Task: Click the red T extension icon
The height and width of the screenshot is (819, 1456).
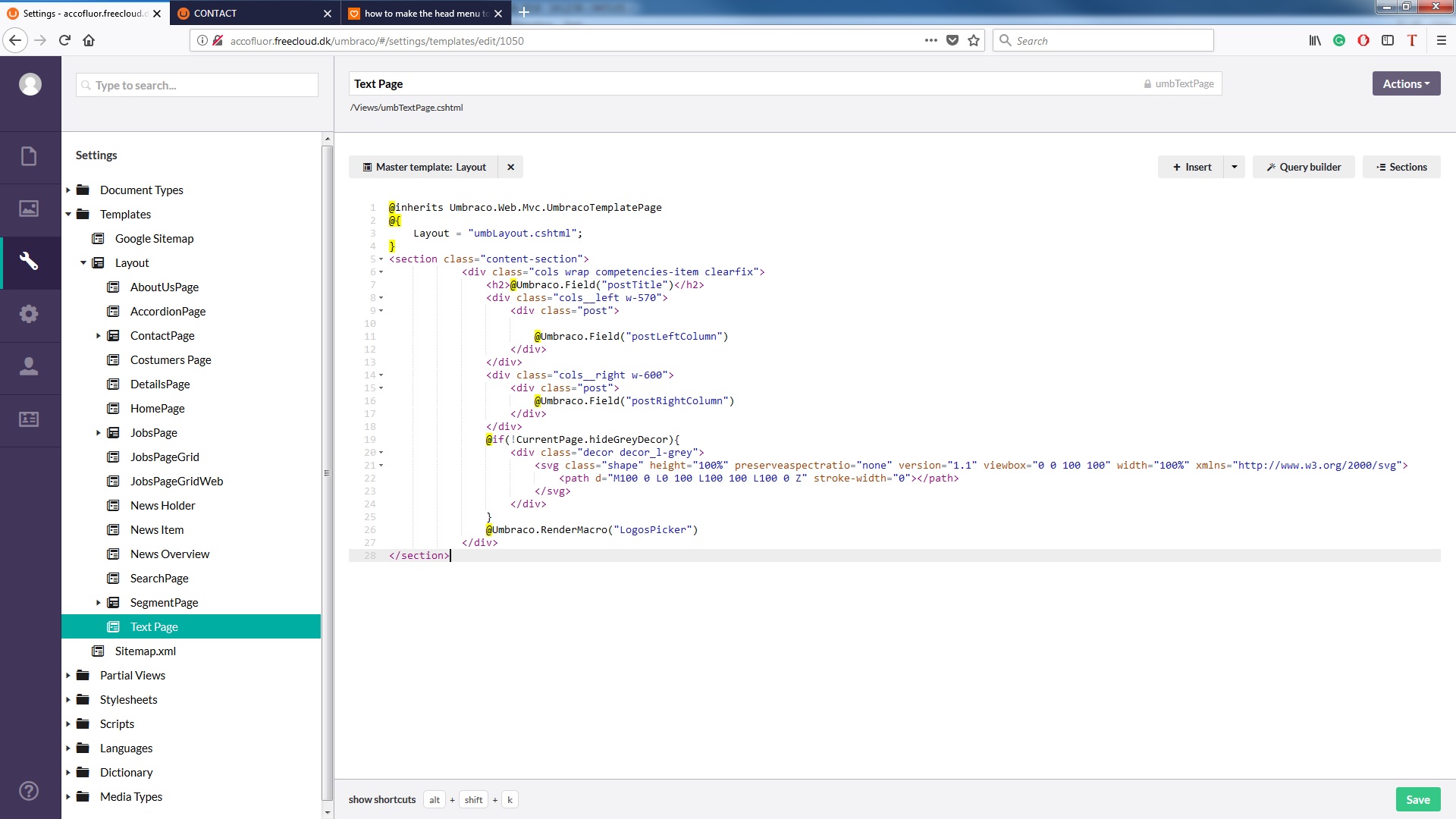Action: pos(1412,40)
